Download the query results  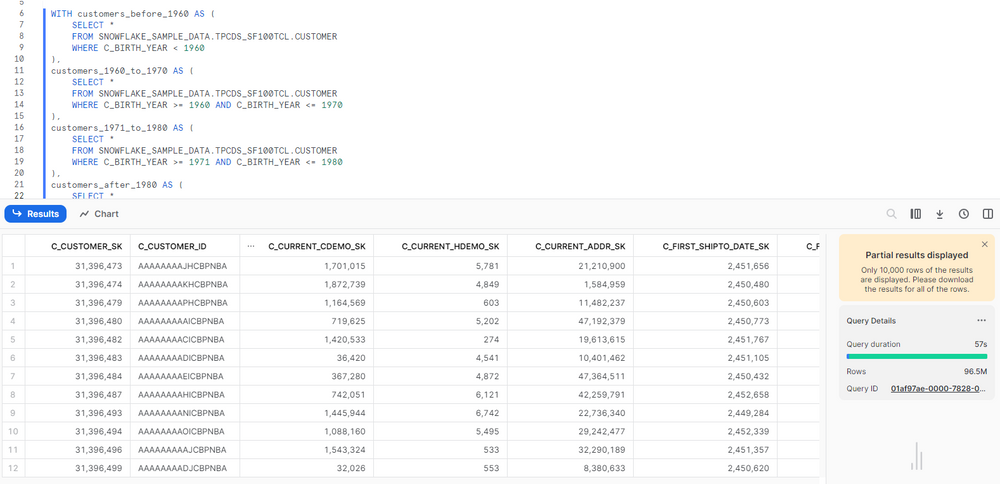(940, 214)
